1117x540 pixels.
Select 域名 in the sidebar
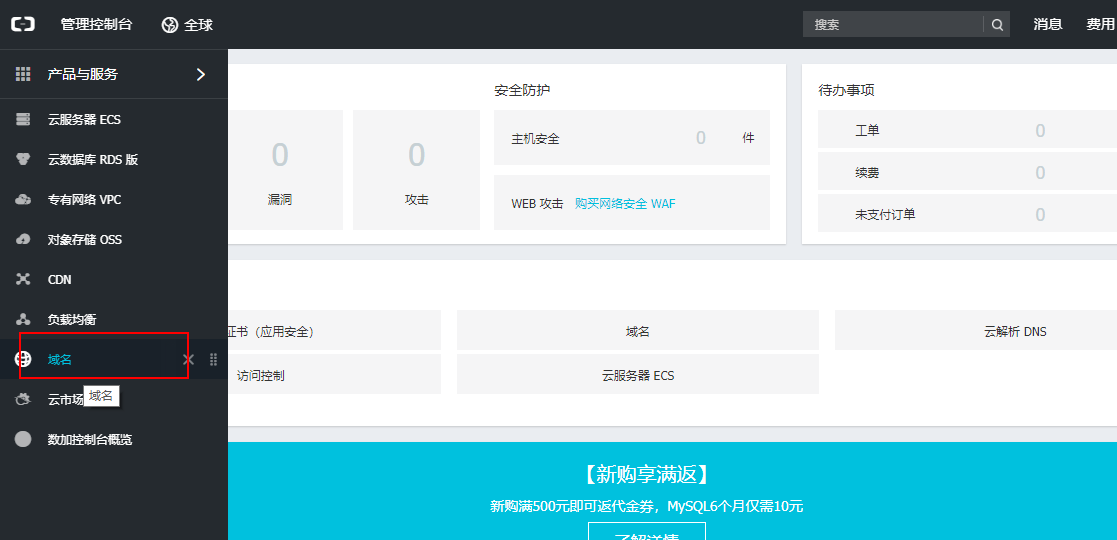click(x=60, y=360)
